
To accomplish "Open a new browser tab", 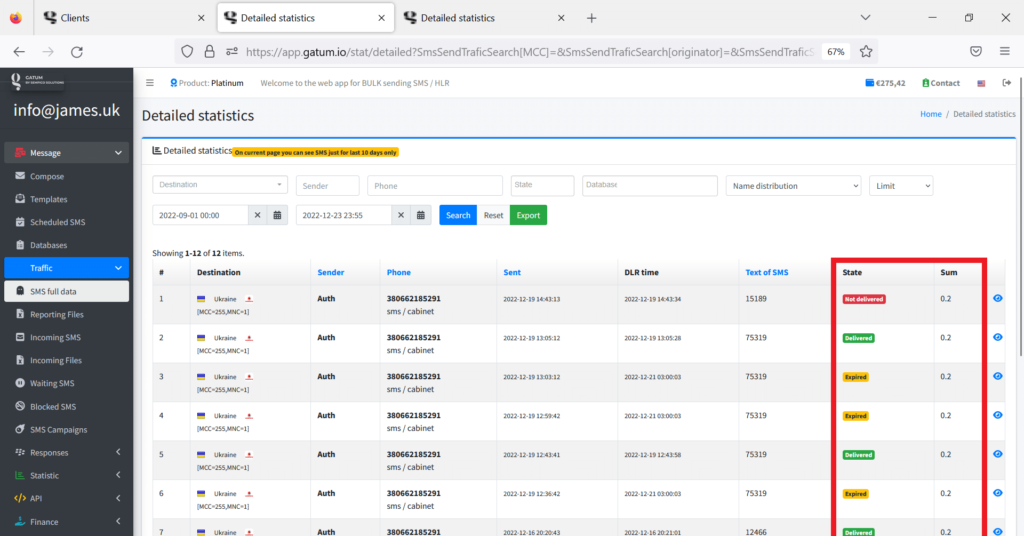I will click(591, 18).
